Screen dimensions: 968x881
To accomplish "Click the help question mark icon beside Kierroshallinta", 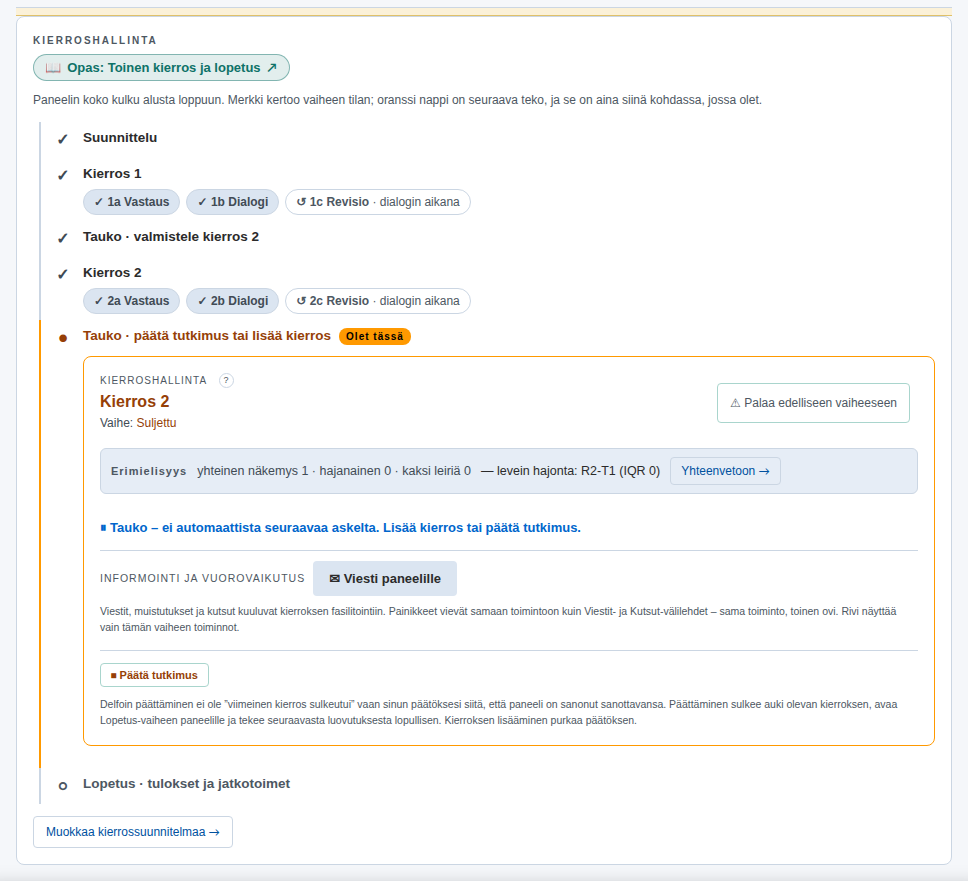I will 227,380.
